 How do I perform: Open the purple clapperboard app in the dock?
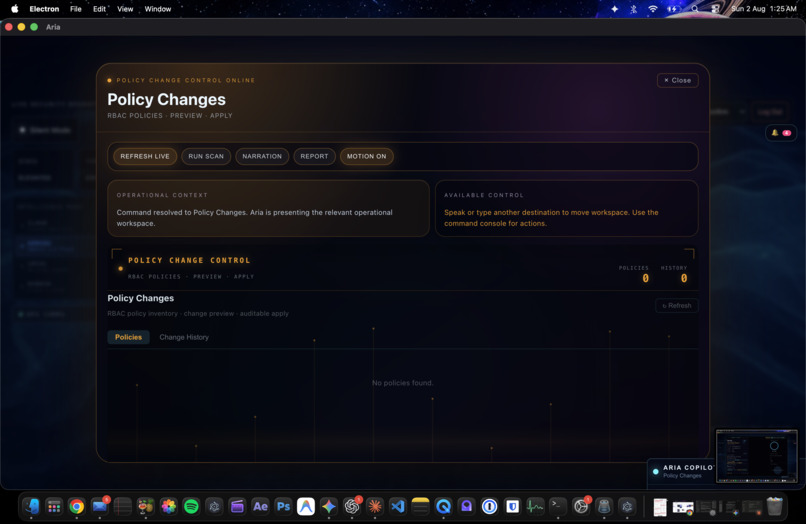[x=237, y=507]
